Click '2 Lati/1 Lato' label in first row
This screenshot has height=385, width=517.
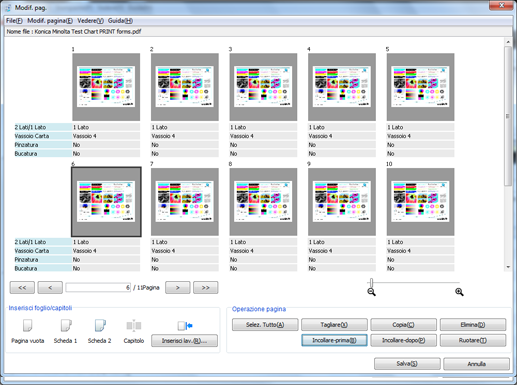tap(43, 127)
